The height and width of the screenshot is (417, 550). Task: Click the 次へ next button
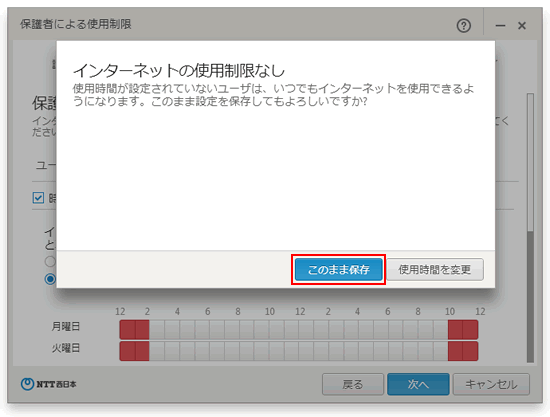click(418, 384)
